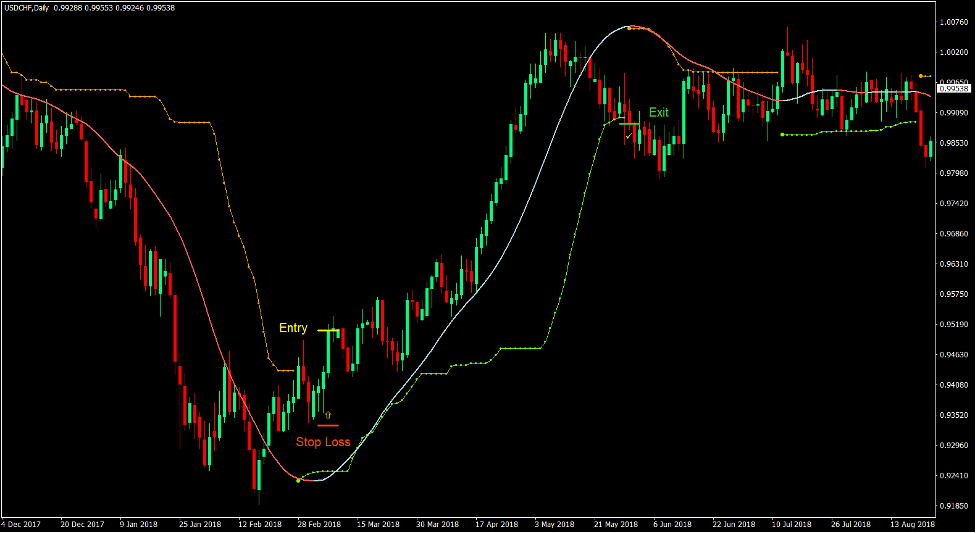
Task: Click the 21 May 2018 date label
Action: (616, 524)
